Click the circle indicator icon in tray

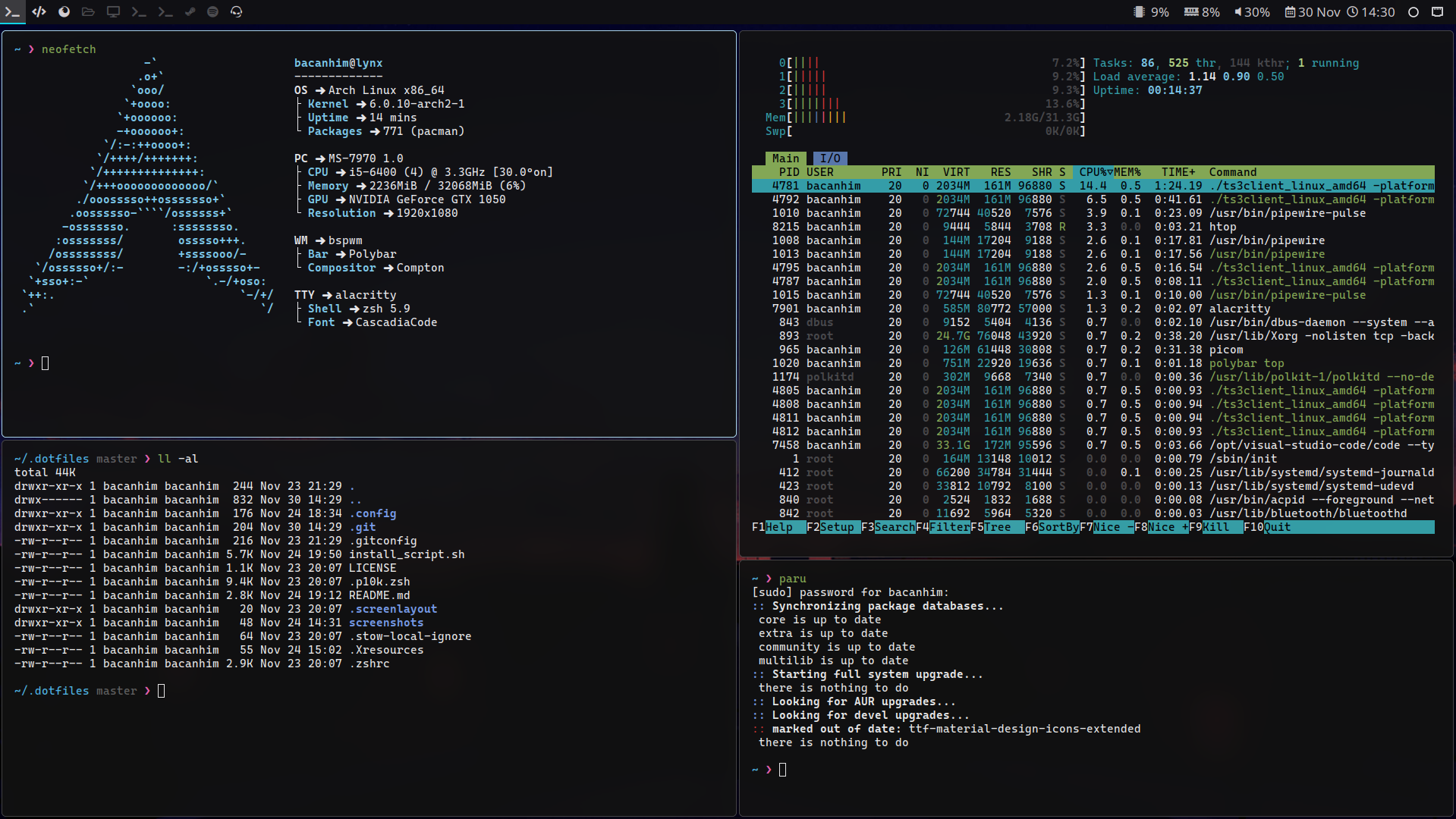(1414, 12)
